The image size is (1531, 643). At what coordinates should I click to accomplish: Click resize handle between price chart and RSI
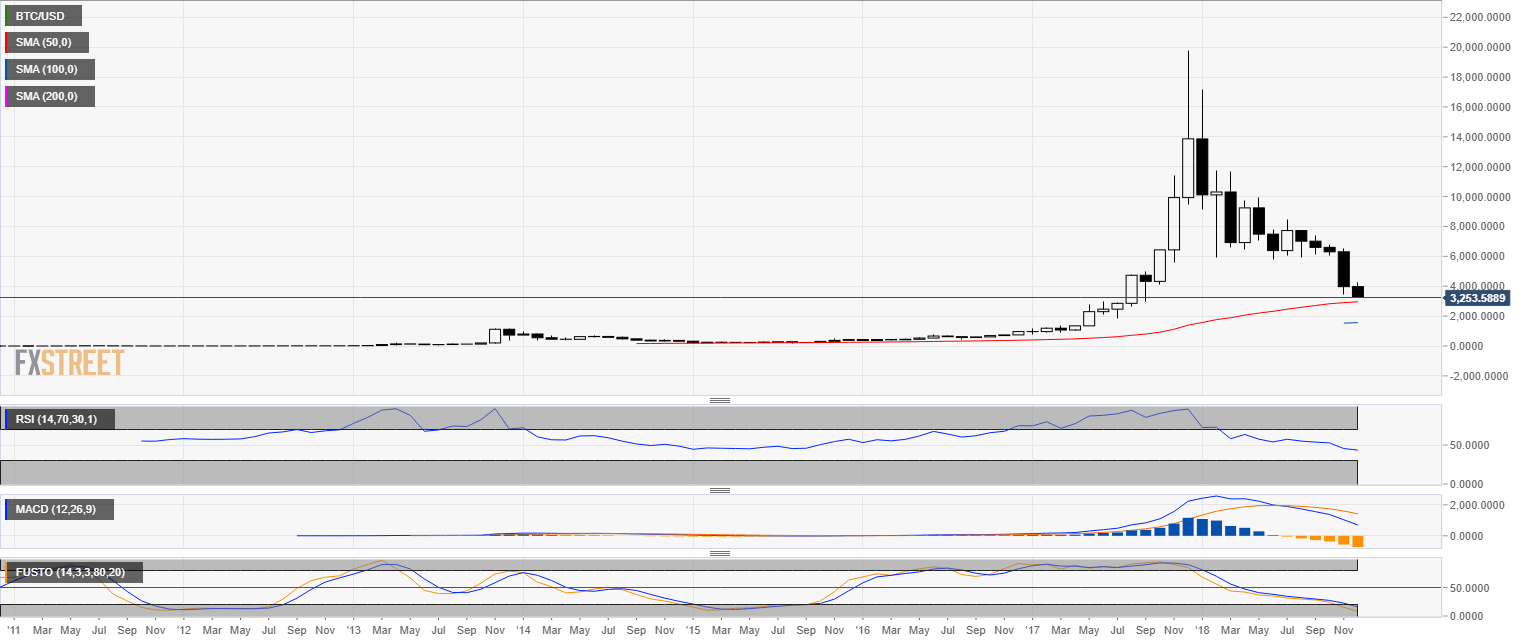(x=719, y=400)
